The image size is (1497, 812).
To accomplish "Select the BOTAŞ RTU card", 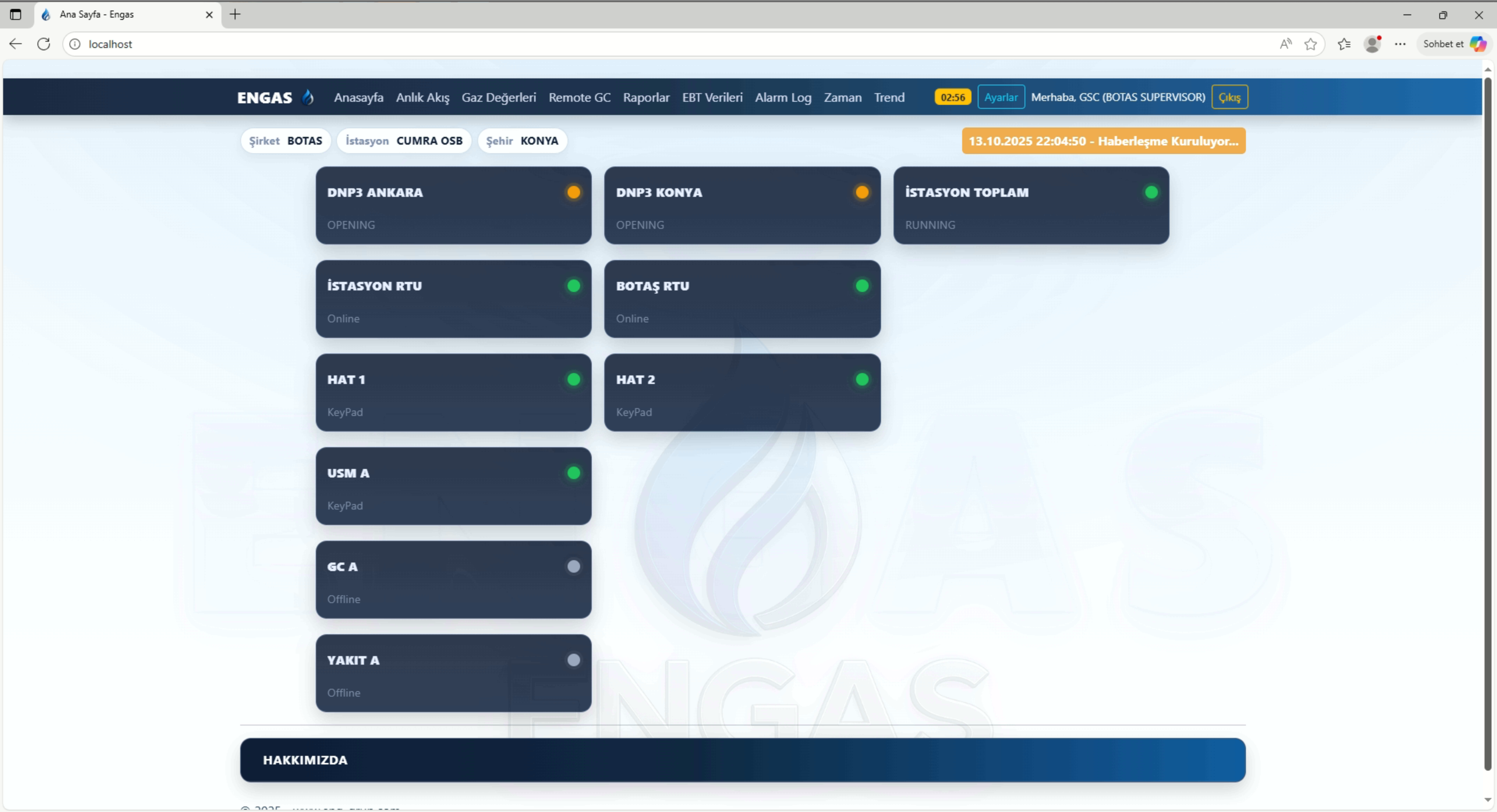I will click(x=741, y=299).
